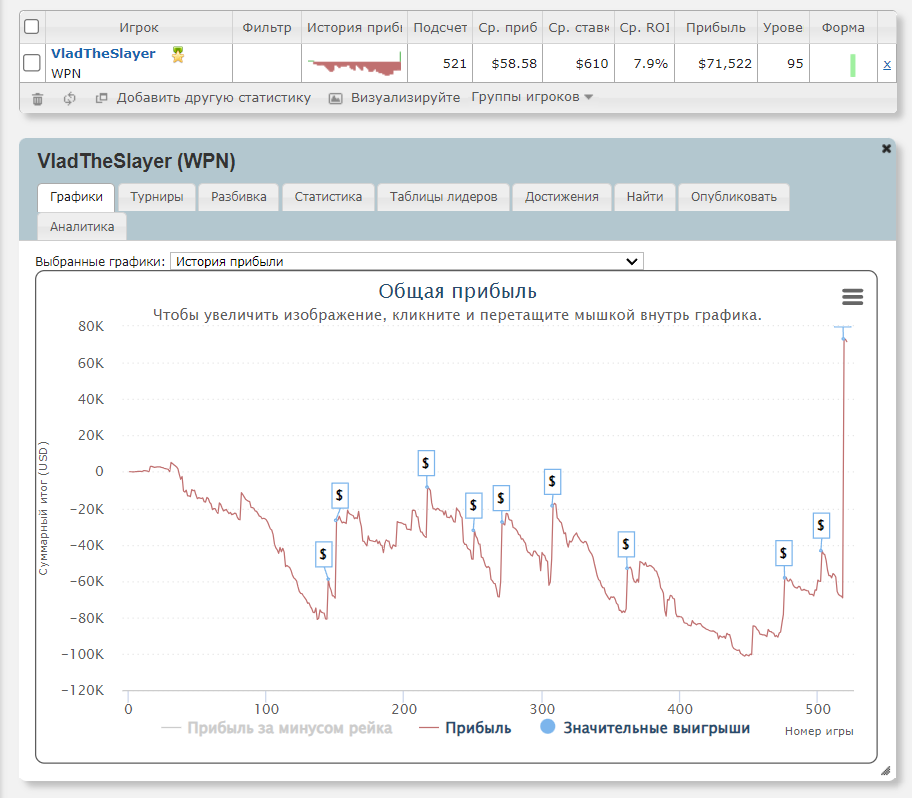Switch to the 'Турниры' tab
This screenshot has height=798, width=912.
157,197
